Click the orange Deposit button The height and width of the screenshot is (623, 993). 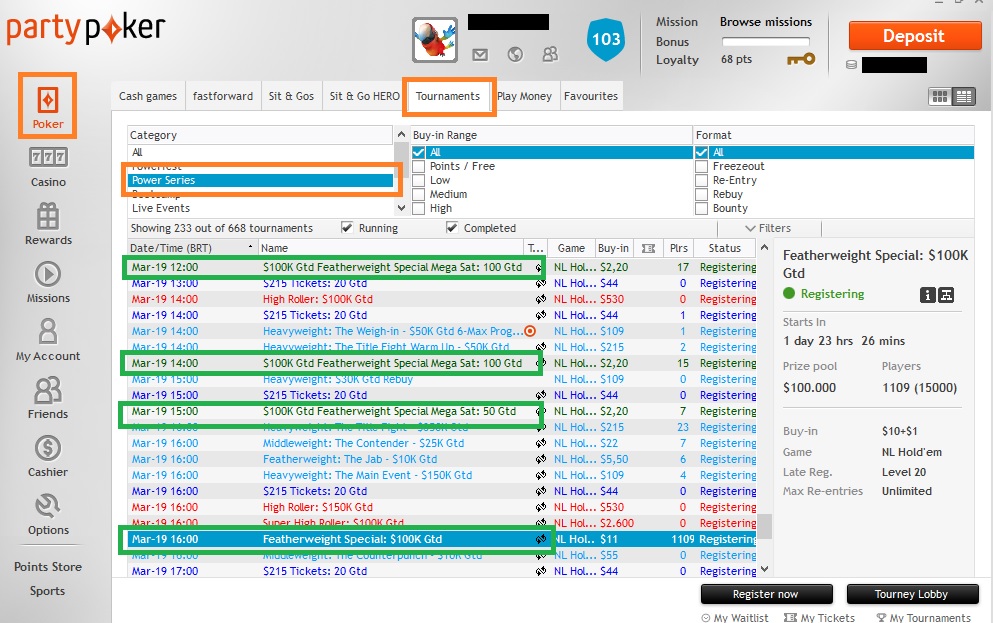pos(914,36)
